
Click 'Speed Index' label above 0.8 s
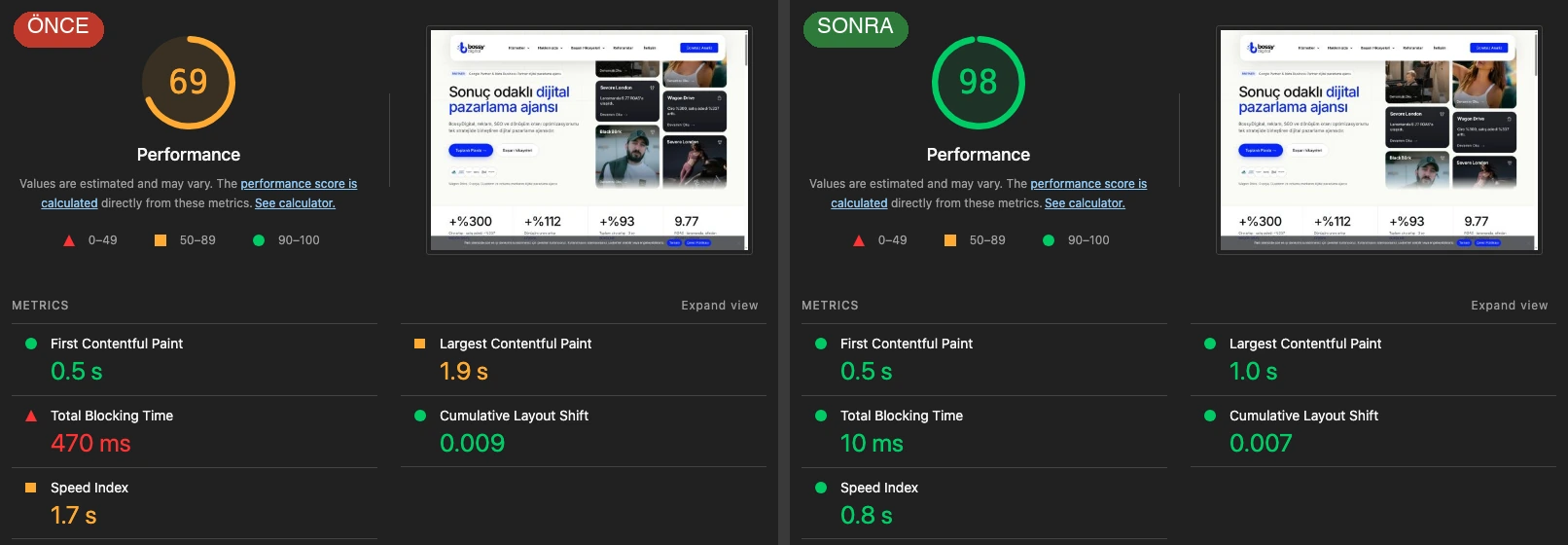(879, 488)
